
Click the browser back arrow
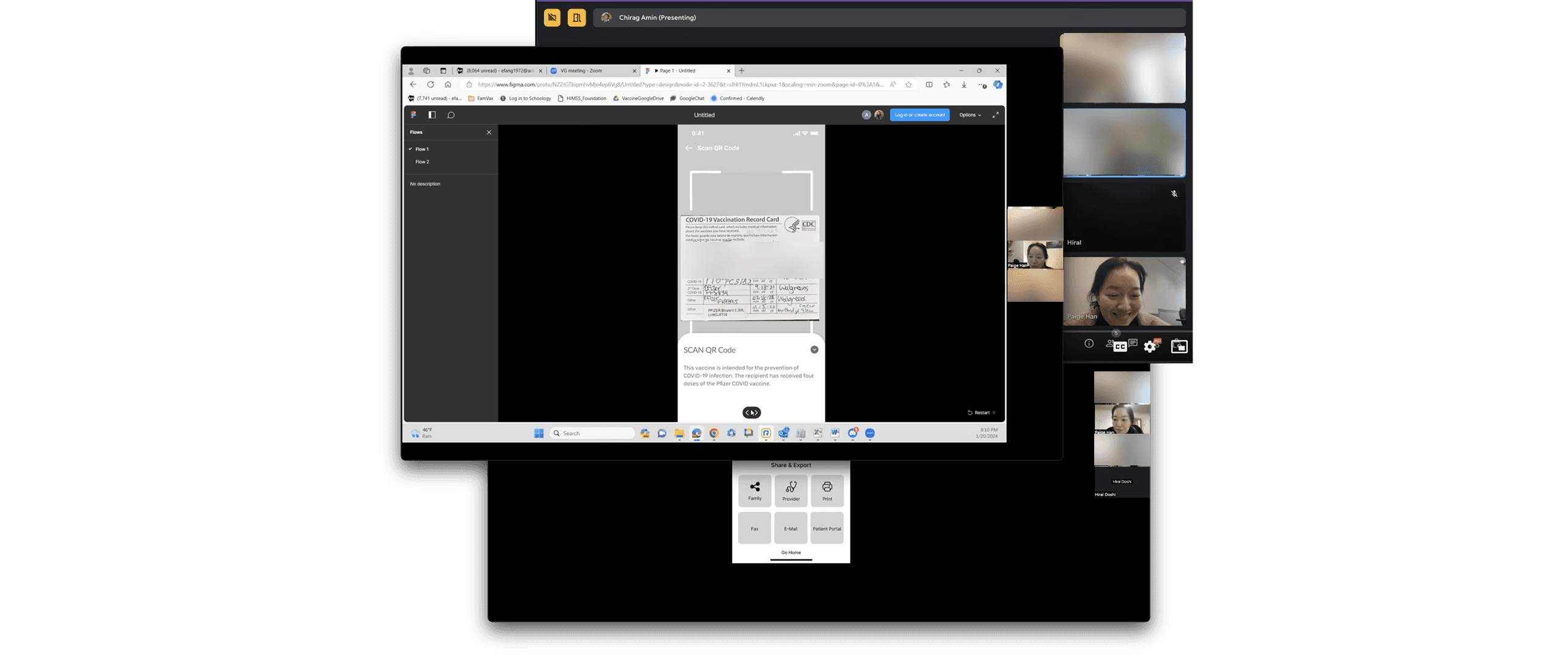(413, 85)
